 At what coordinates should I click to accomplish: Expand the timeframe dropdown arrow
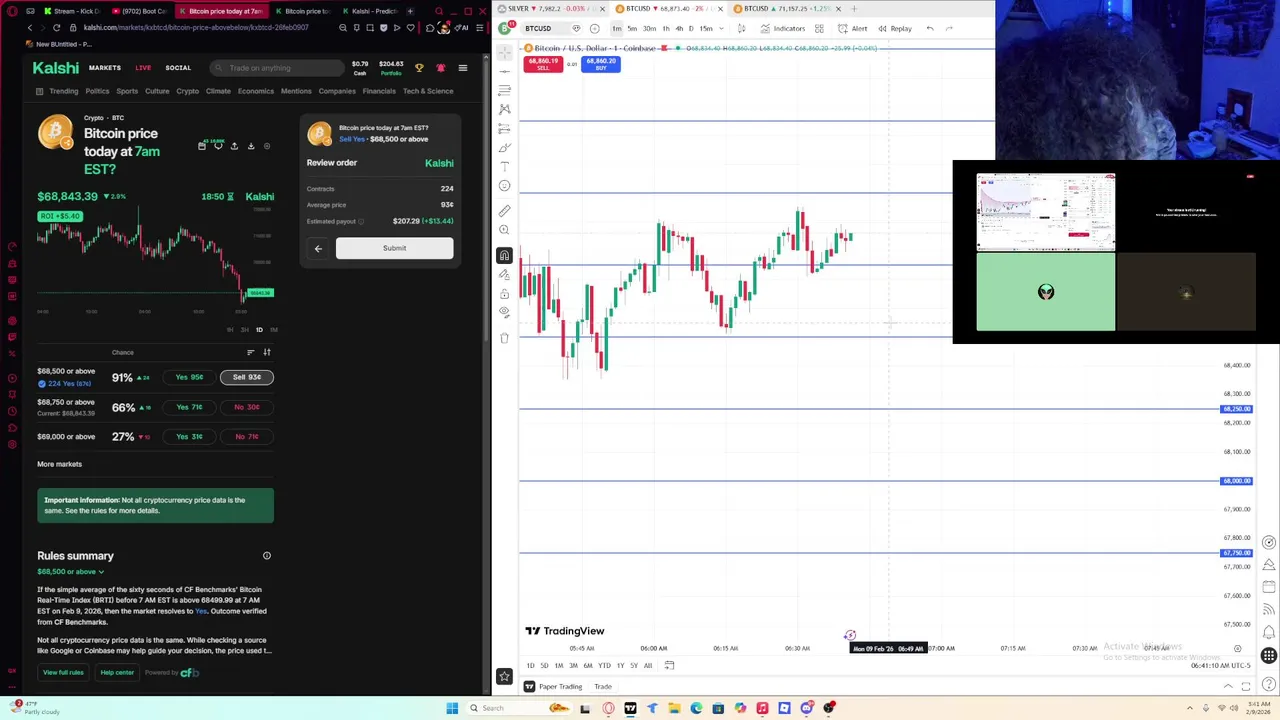click(x=723, y=28)
